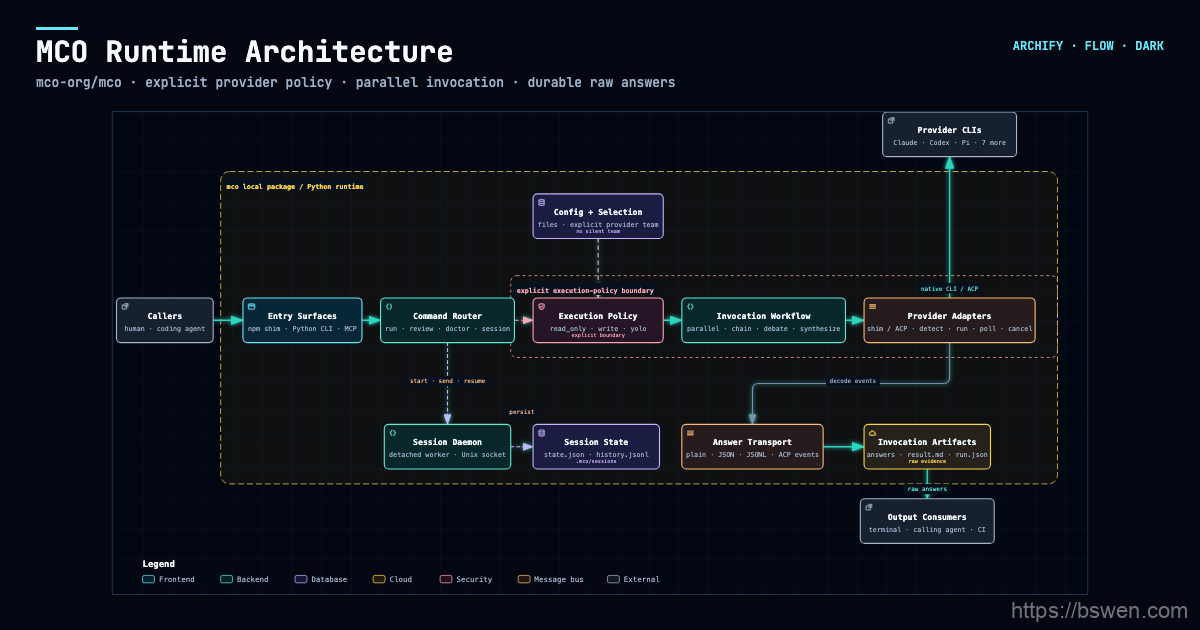
Task: Click the 'persist' edge label
Action: 522,412
